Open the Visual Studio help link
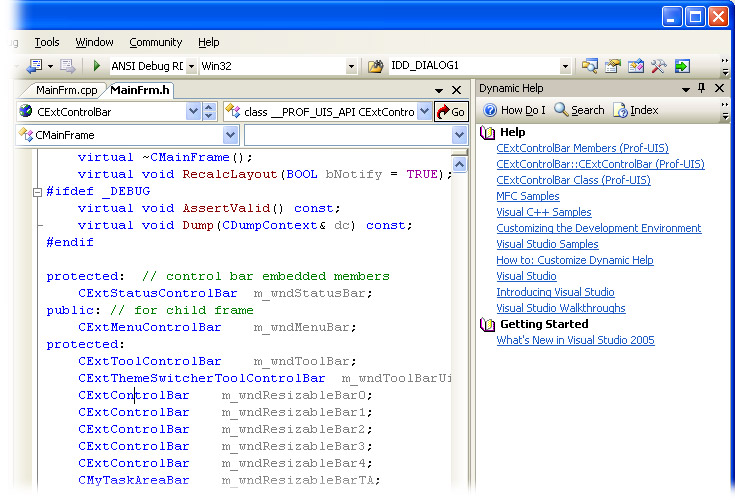 pos(526,276)
